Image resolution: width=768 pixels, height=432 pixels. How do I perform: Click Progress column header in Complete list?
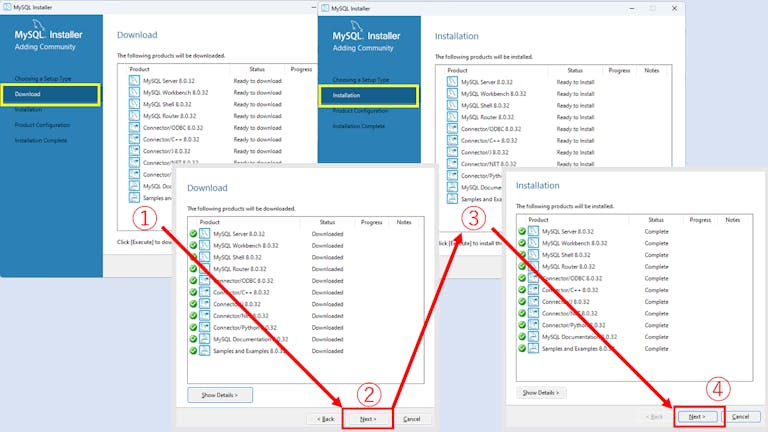700,220
